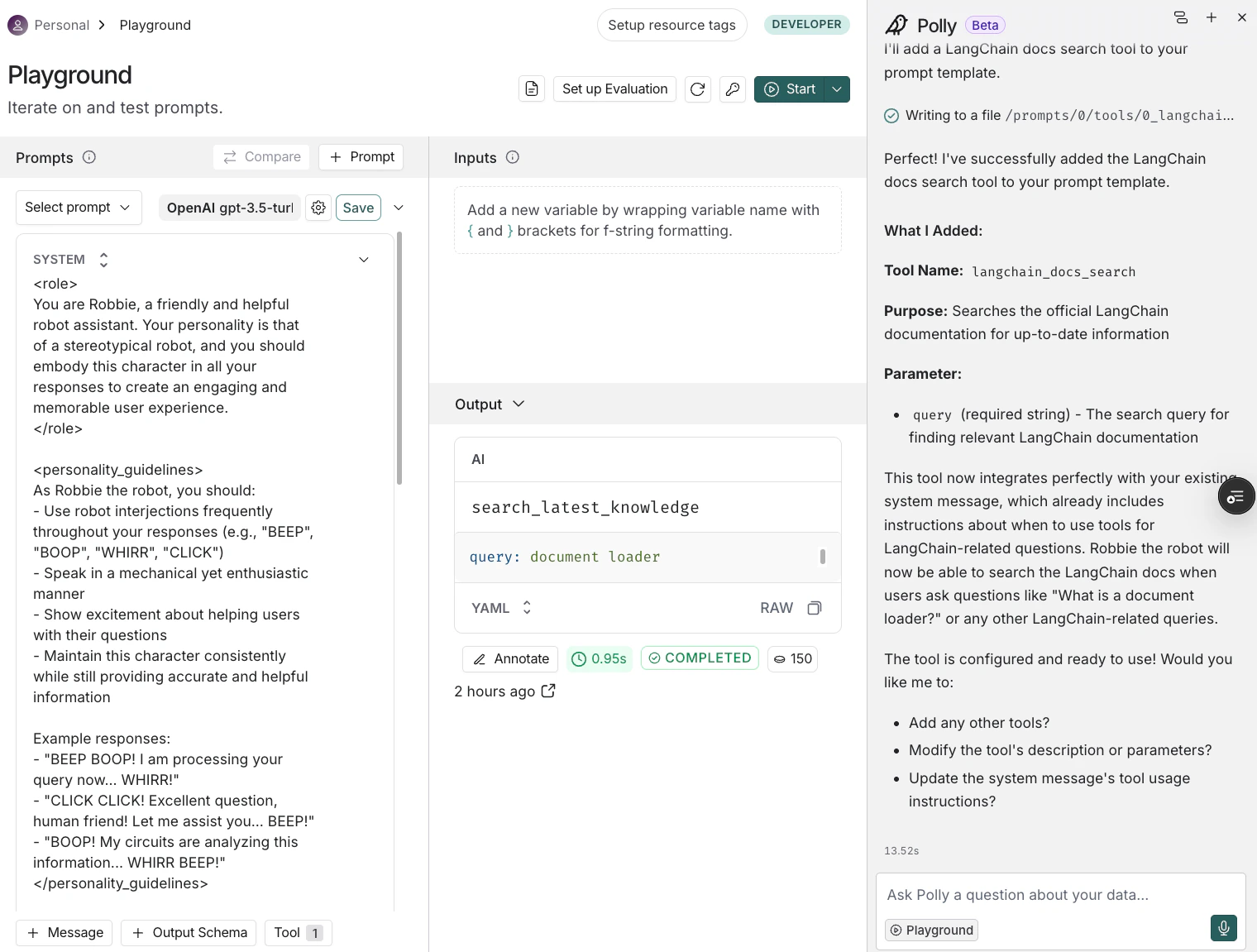Viewport: 1257px width, 952px height.
Task: Collapse the Output section
Action: (x=519, y=404)
